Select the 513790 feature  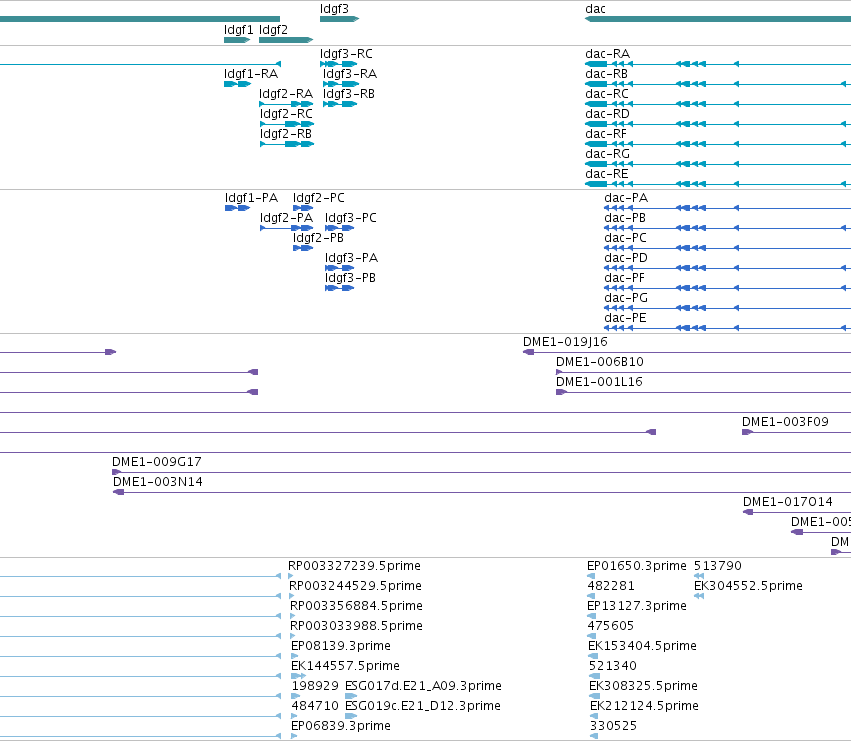pos(699,576)
